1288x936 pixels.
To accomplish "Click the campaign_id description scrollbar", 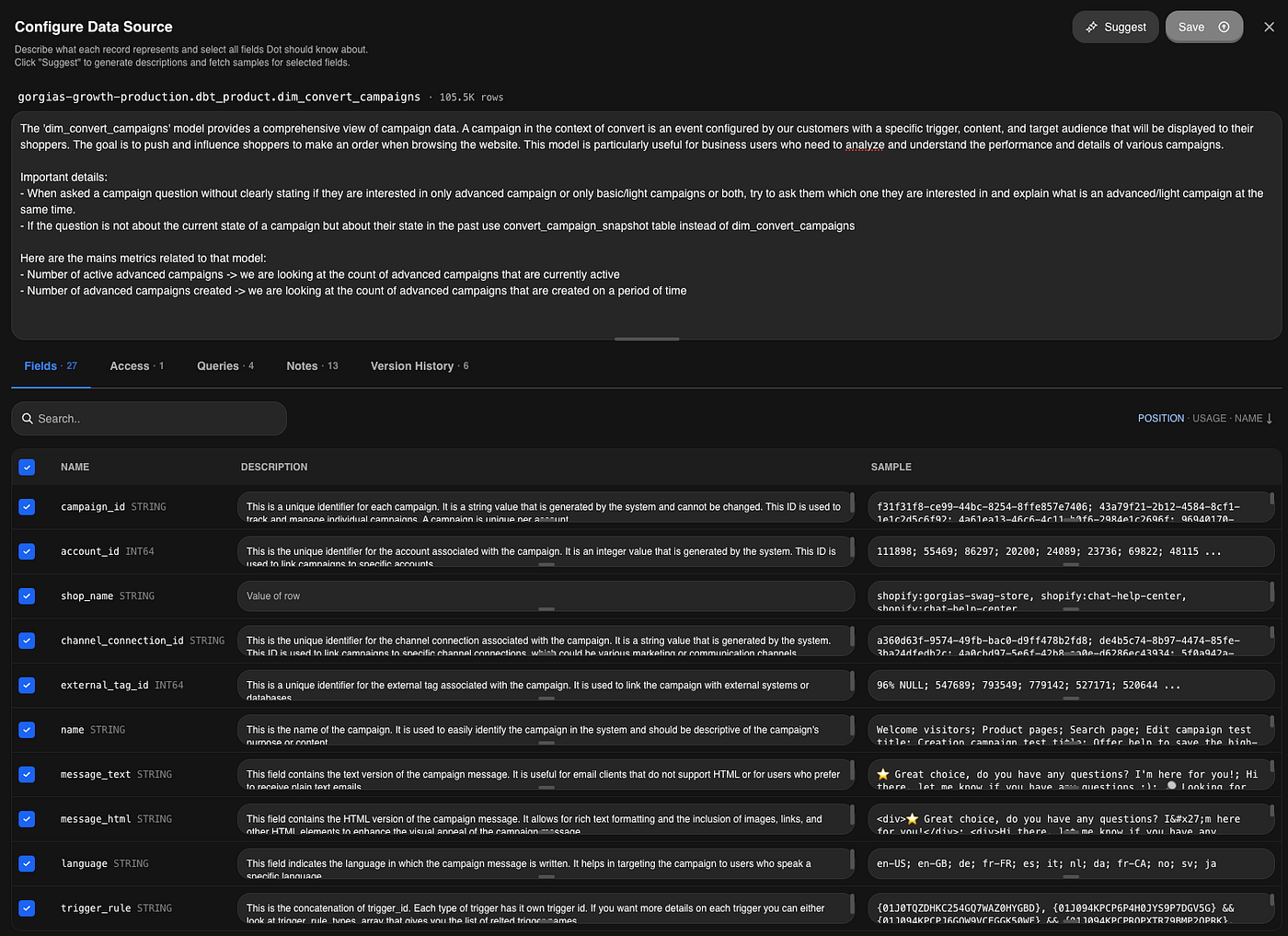I will click(x=852, y=502).
